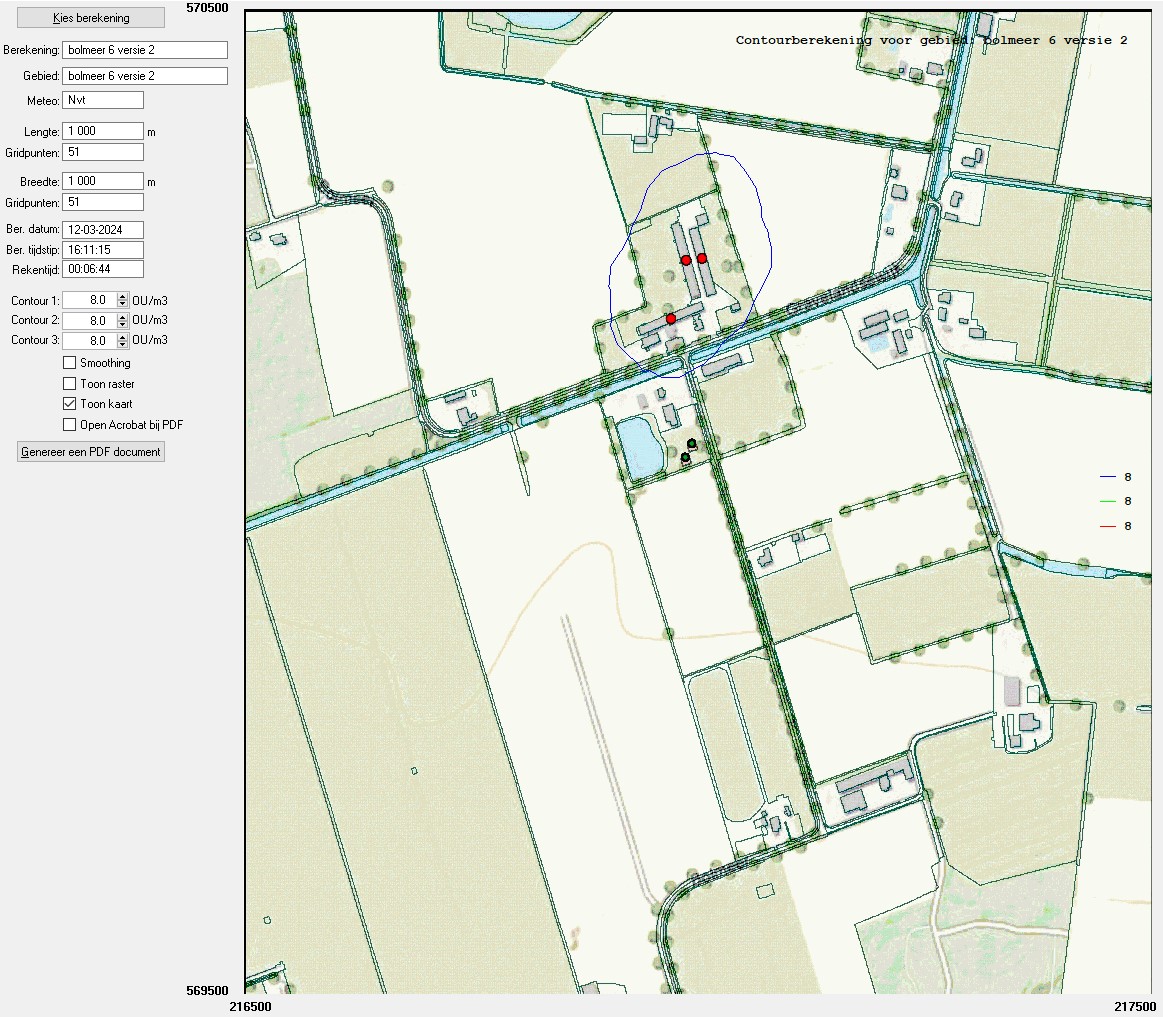Decrease Contour 2 value with down arrow
Viewport: 1163px width, 1017px height.
[123, 324]
